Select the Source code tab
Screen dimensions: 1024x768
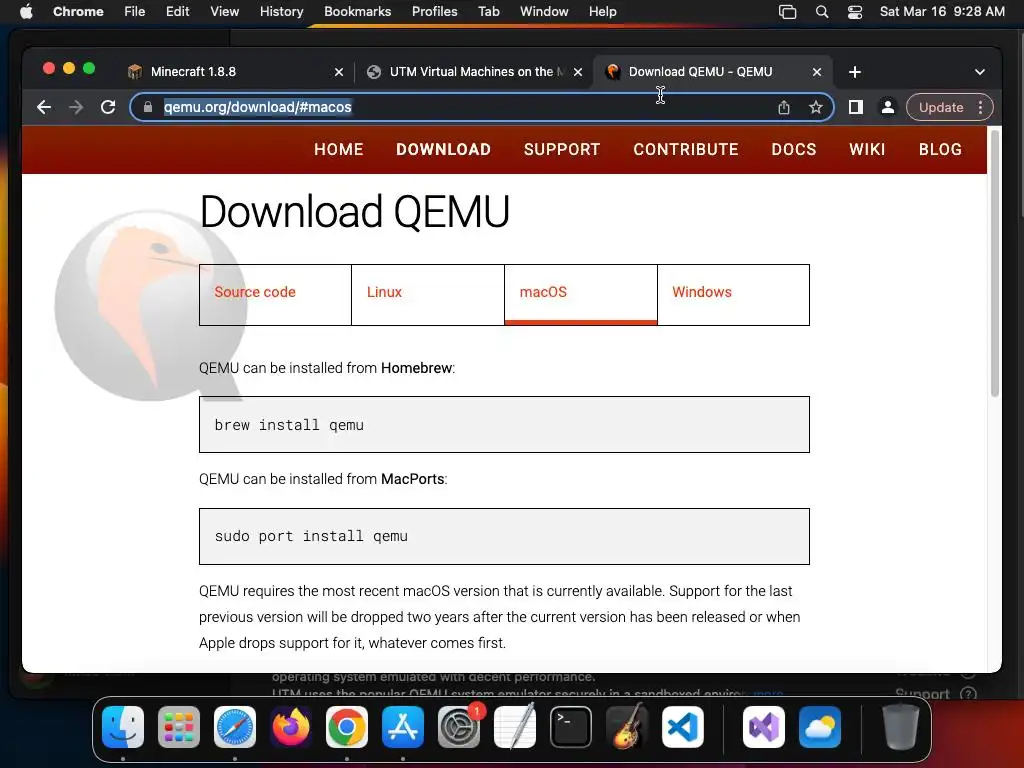(x=275, y=295)
